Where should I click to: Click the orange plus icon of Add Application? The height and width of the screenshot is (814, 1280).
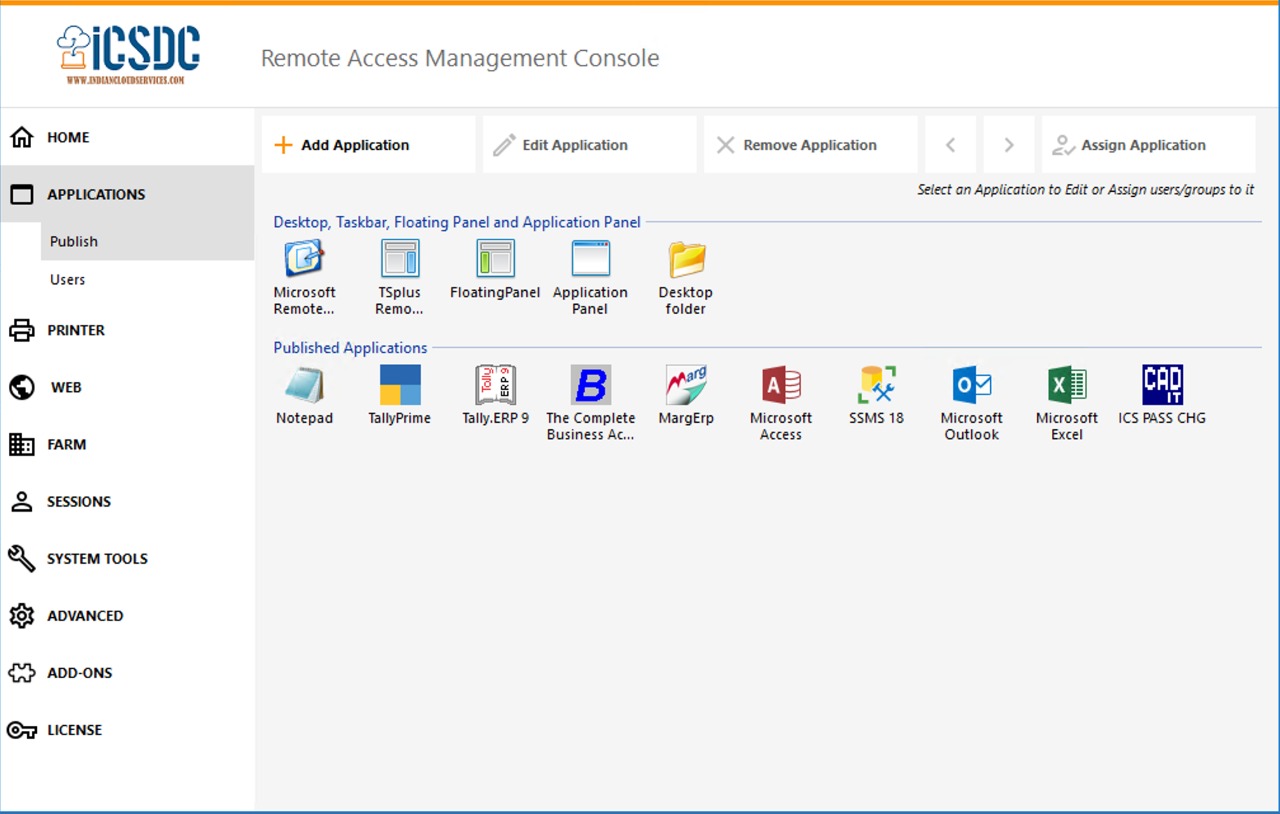tap(284, 145)
